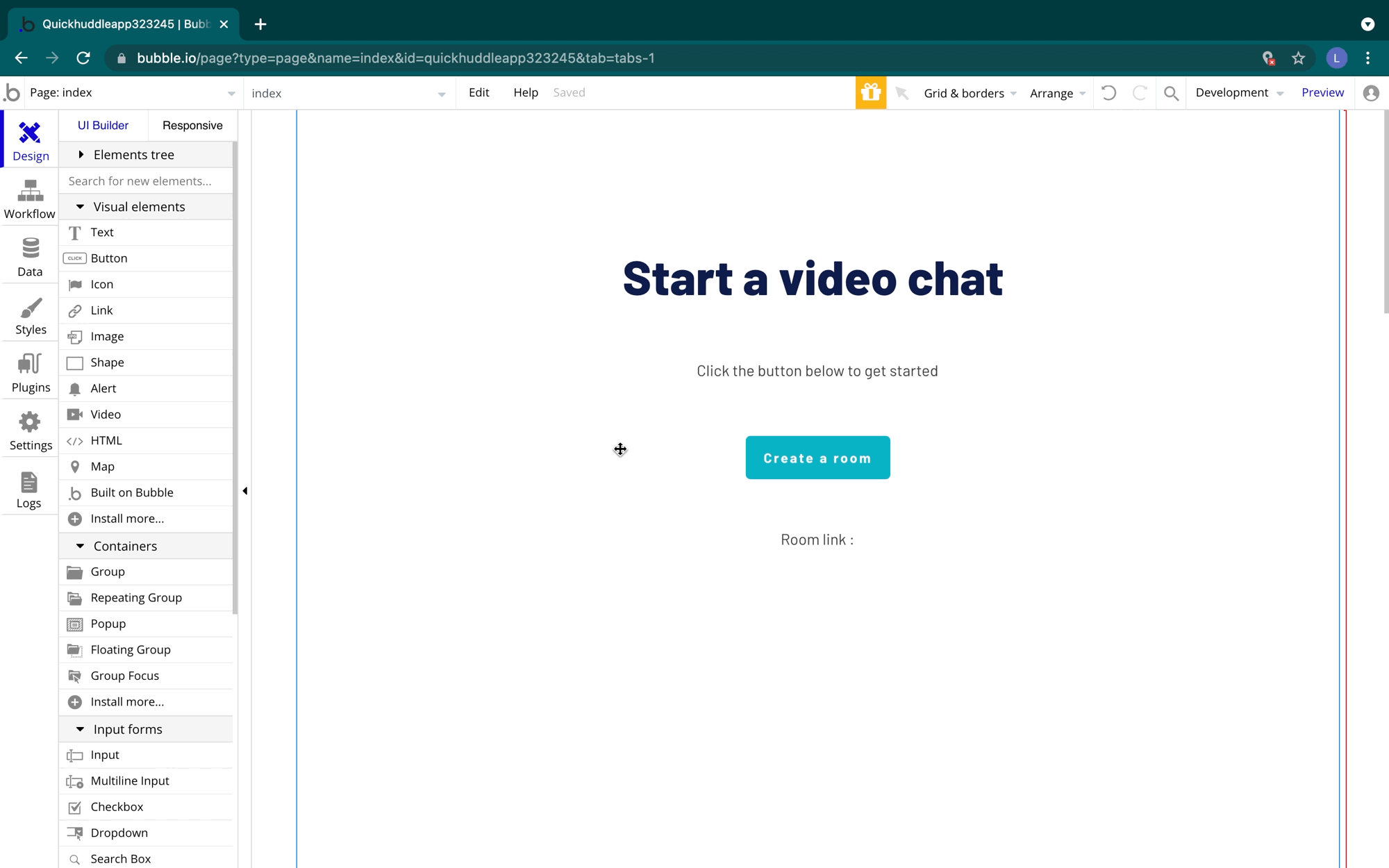The image size is (1389, 868).
Task: Select the Group Focus container
Action: click(146, 676)
